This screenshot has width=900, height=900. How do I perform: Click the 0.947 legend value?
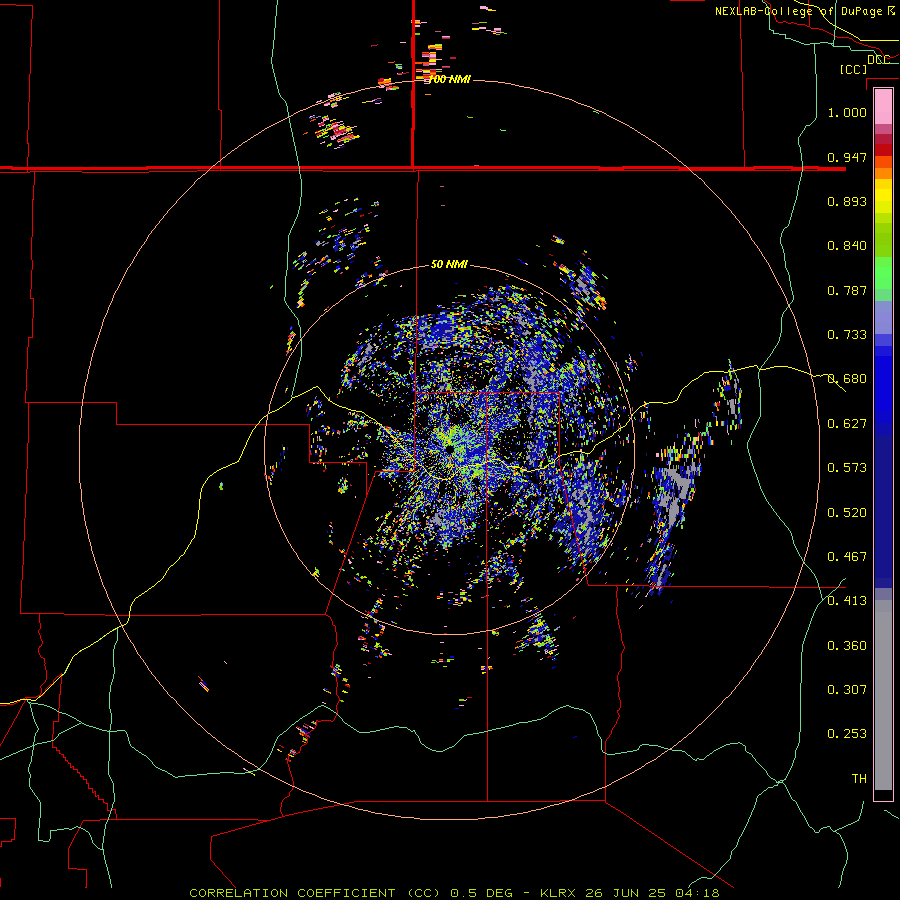847,157
